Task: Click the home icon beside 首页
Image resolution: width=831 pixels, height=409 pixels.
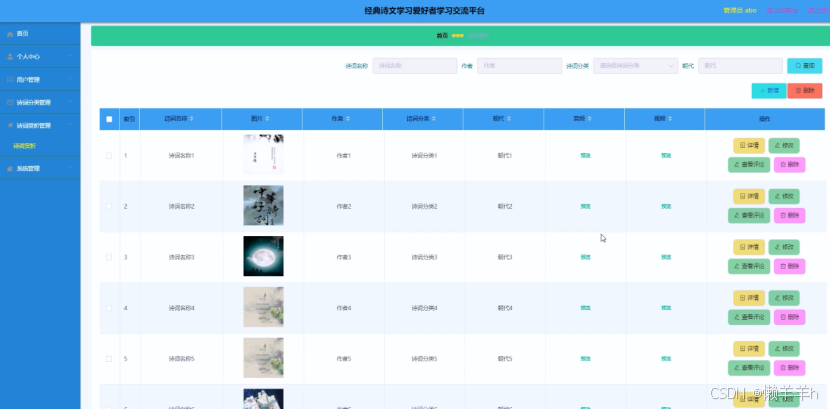Action: click(x=10, y=34)
